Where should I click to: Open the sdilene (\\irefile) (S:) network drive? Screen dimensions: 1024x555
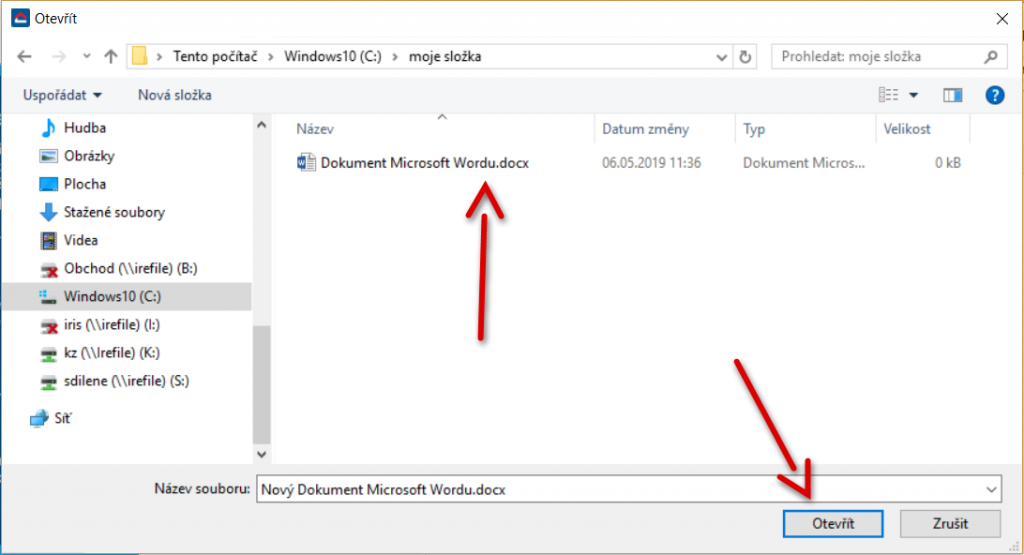[127, 381]
